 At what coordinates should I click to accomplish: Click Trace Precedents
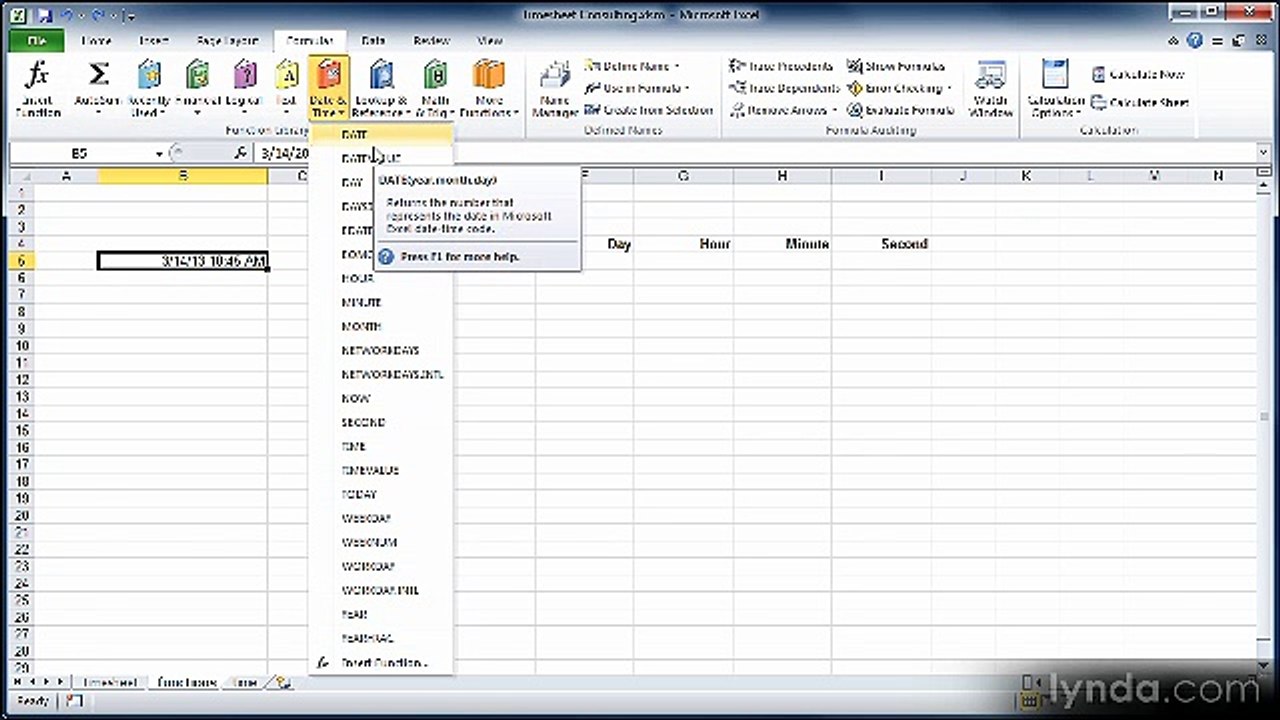781,66
